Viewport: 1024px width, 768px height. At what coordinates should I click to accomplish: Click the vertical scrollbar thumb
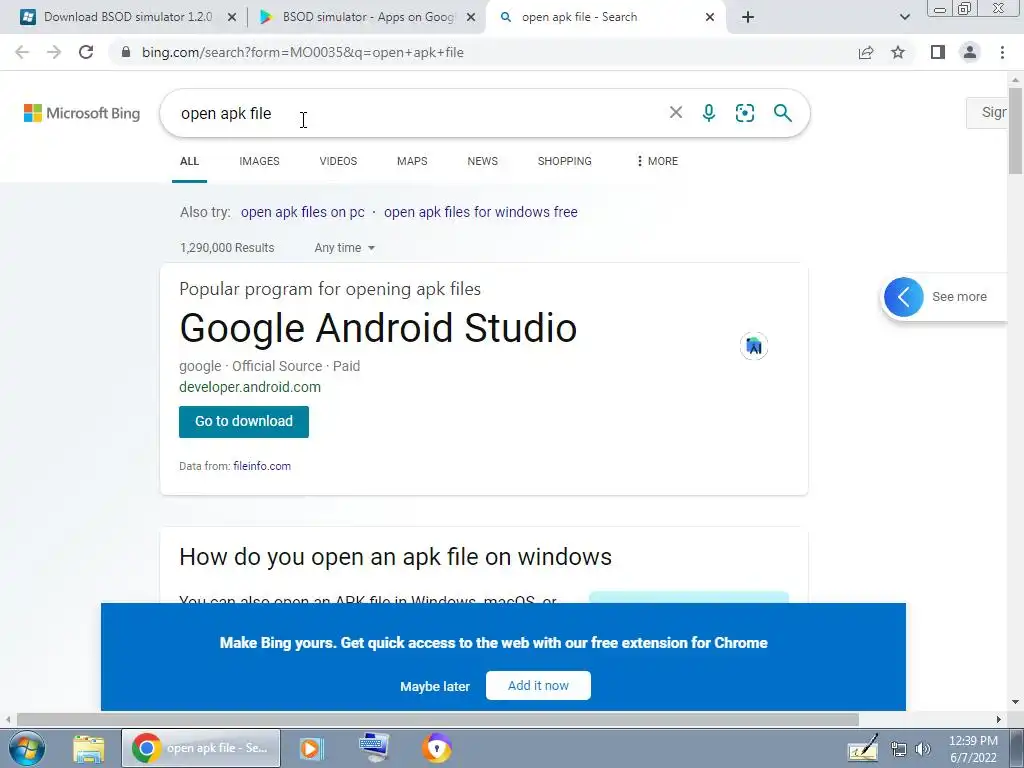(1016, 131)
